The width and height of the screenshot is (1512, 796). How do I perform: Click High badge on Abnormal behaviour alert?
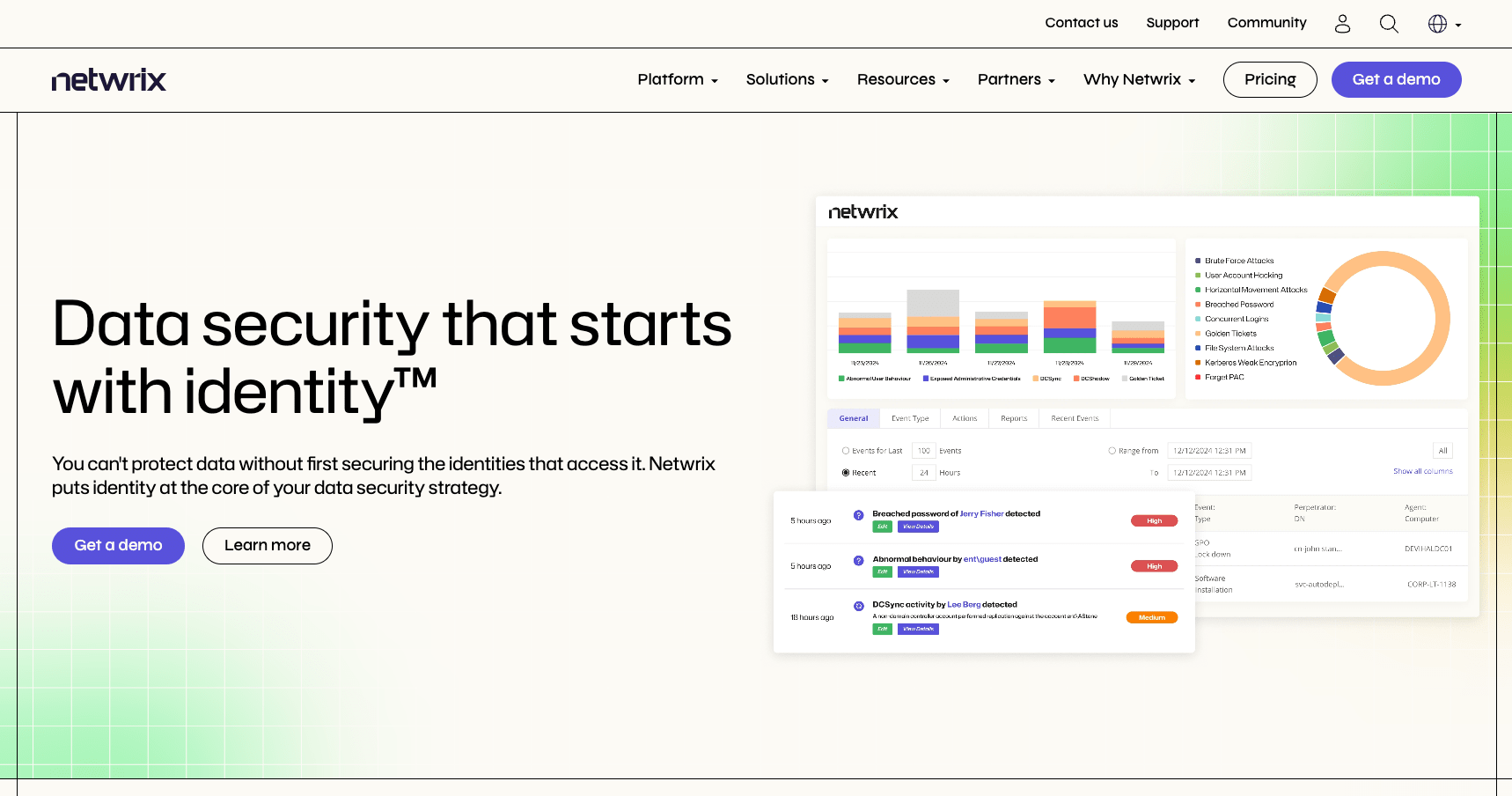(1154, 566)
